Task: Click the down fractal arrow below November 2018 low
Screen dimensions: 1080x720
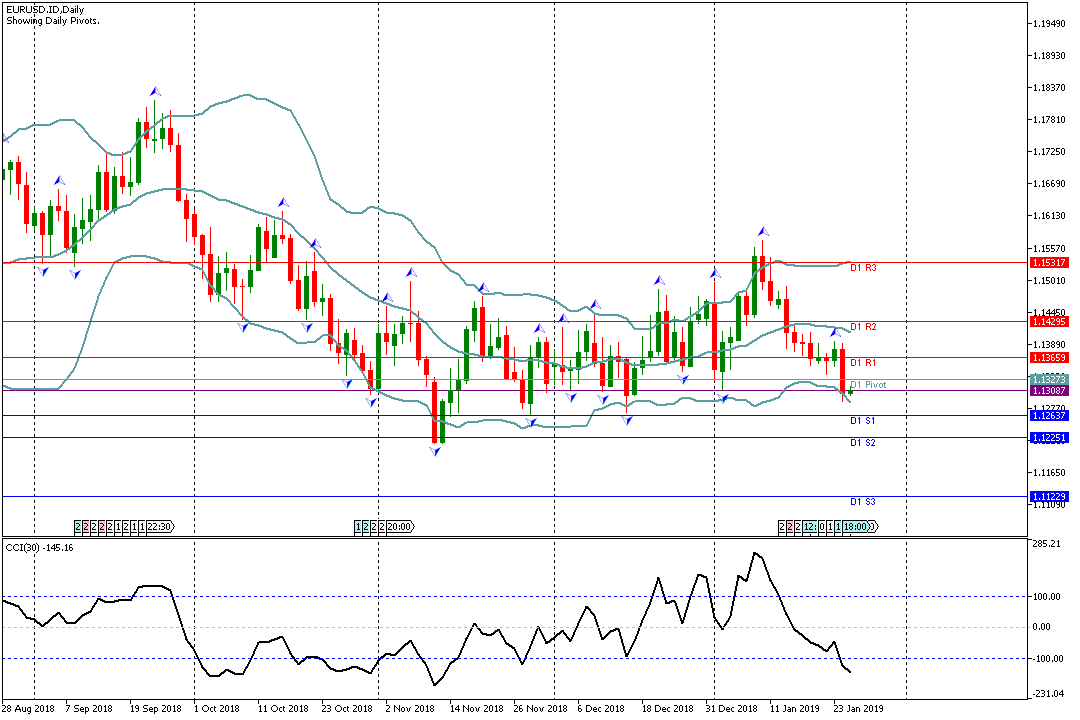Action: tap(435, 452)
